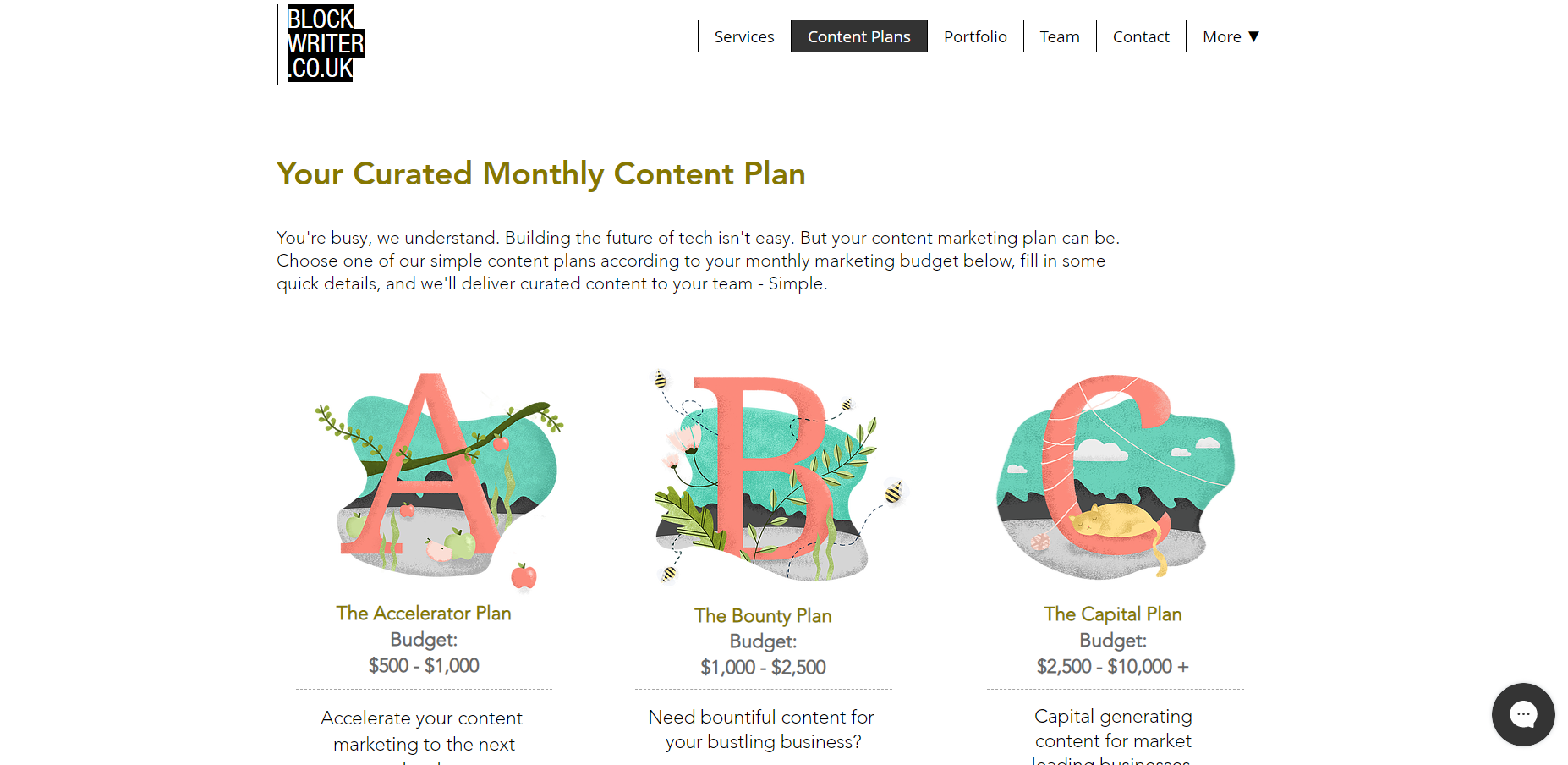Navigate to the Team page
Image resolution: width=1568 pixels, height=765 pixels.
click(x=1059, y=36)
